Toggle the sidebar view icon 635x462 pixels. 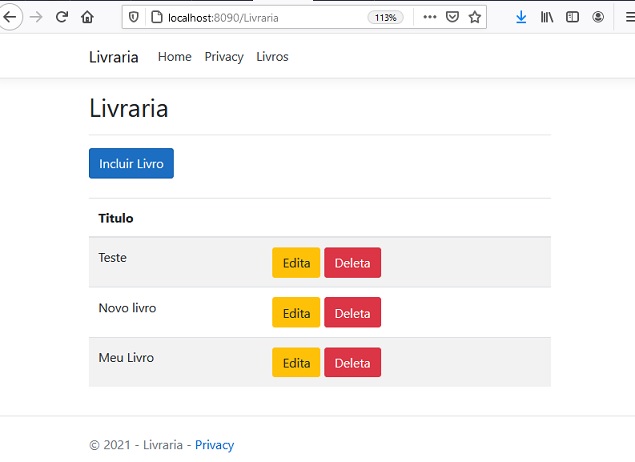(572, 17)
